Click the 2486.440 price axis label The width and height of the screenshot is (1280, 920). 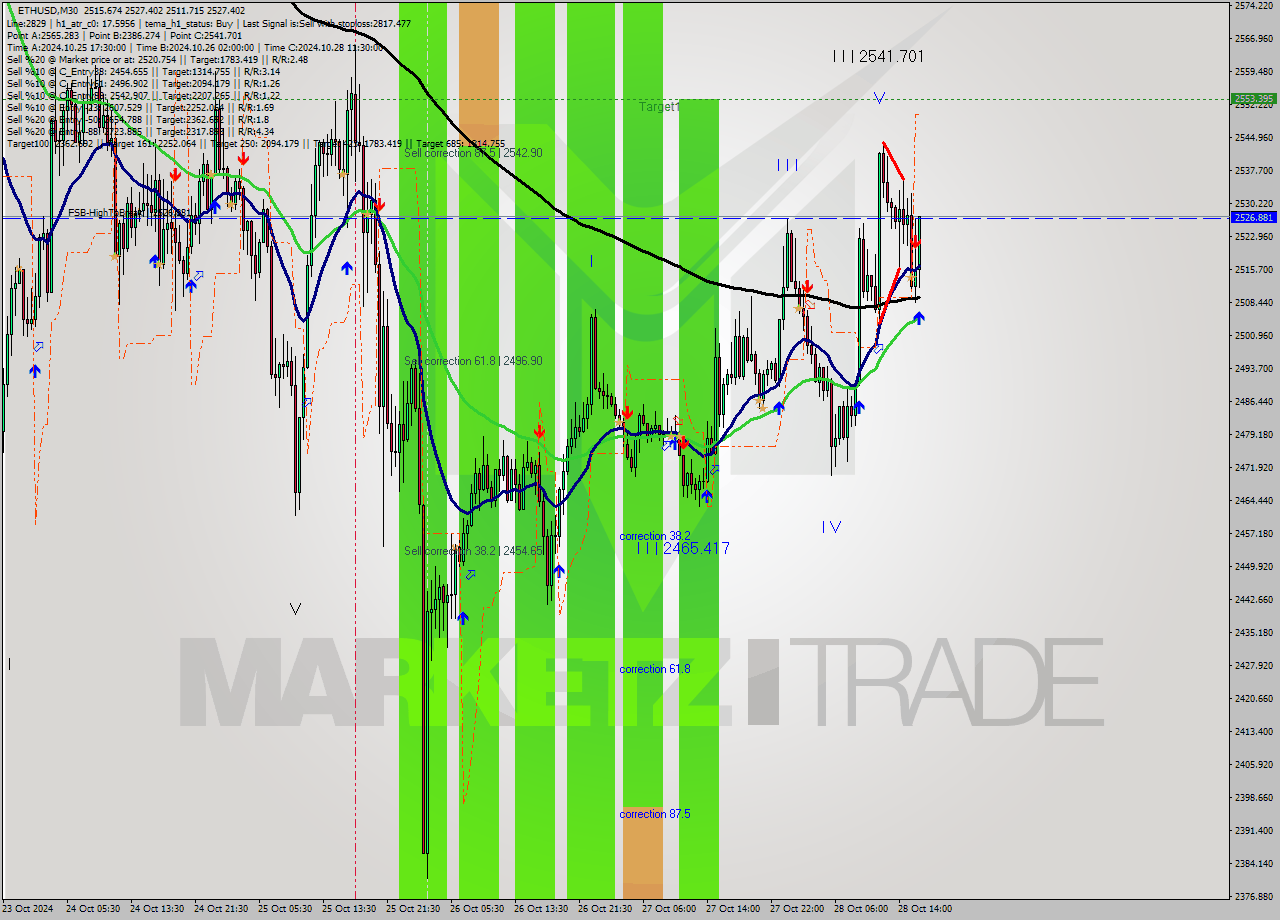tap(1253, 402)
